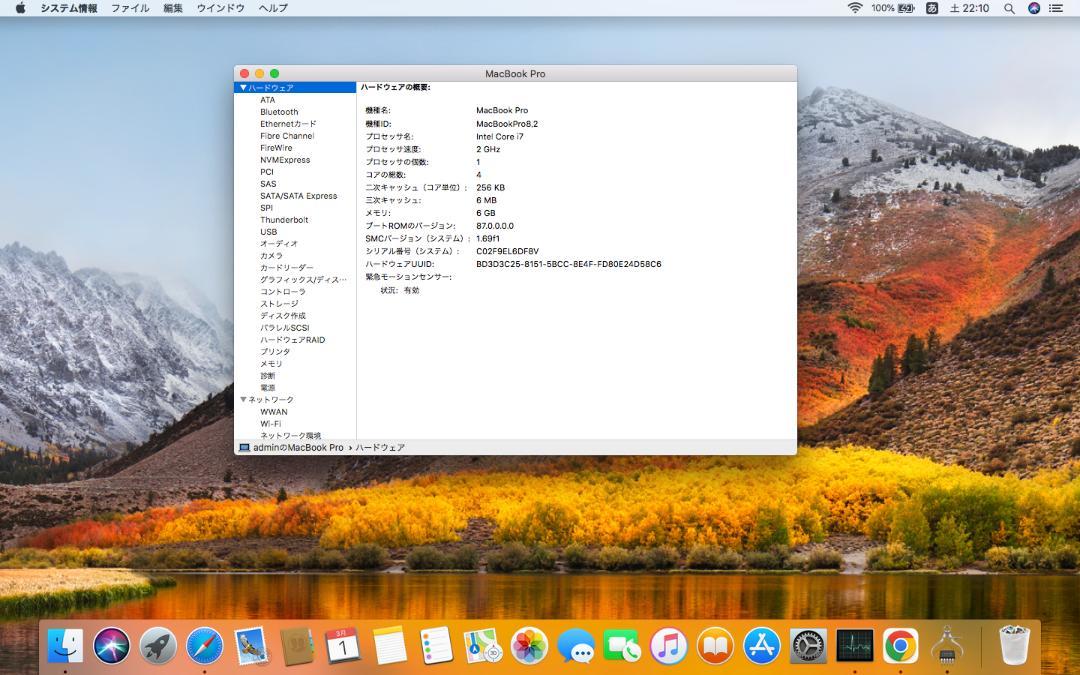Open System Preferences gear icon in Dock
The image size is (1080, 675).
pos(808,647)
